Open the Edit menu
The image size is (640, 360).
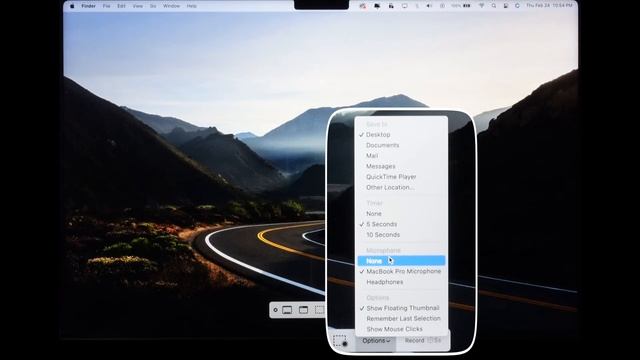[121, 6]
